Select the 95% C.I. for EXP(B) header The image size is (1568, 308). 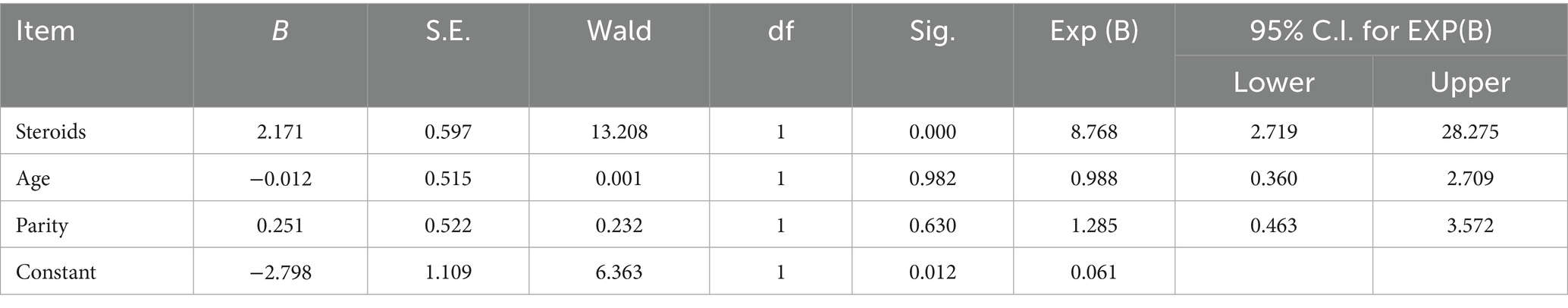click(x=1371, y=32)
